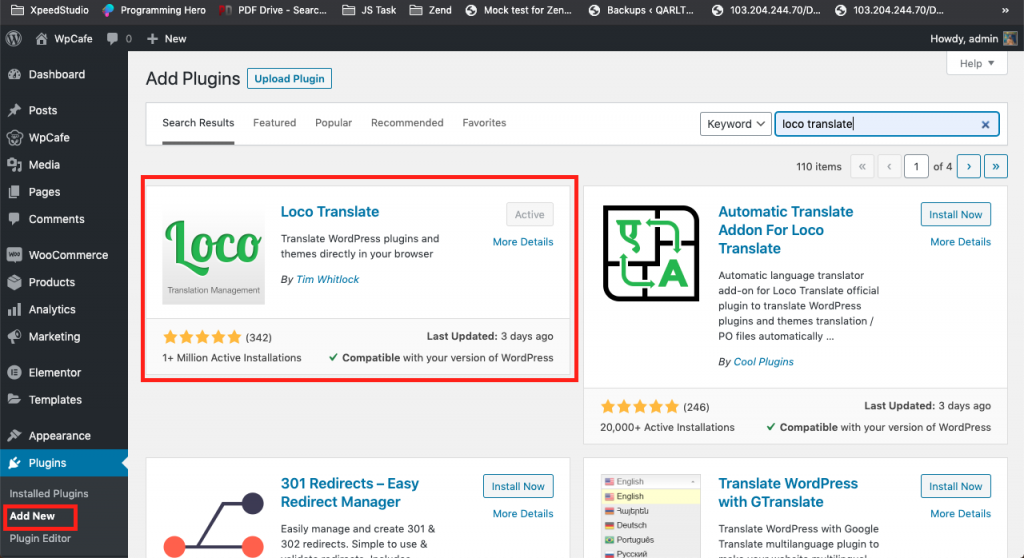Open the WordPress logo menu
The image size is (1024, 558).
(14, 39)
